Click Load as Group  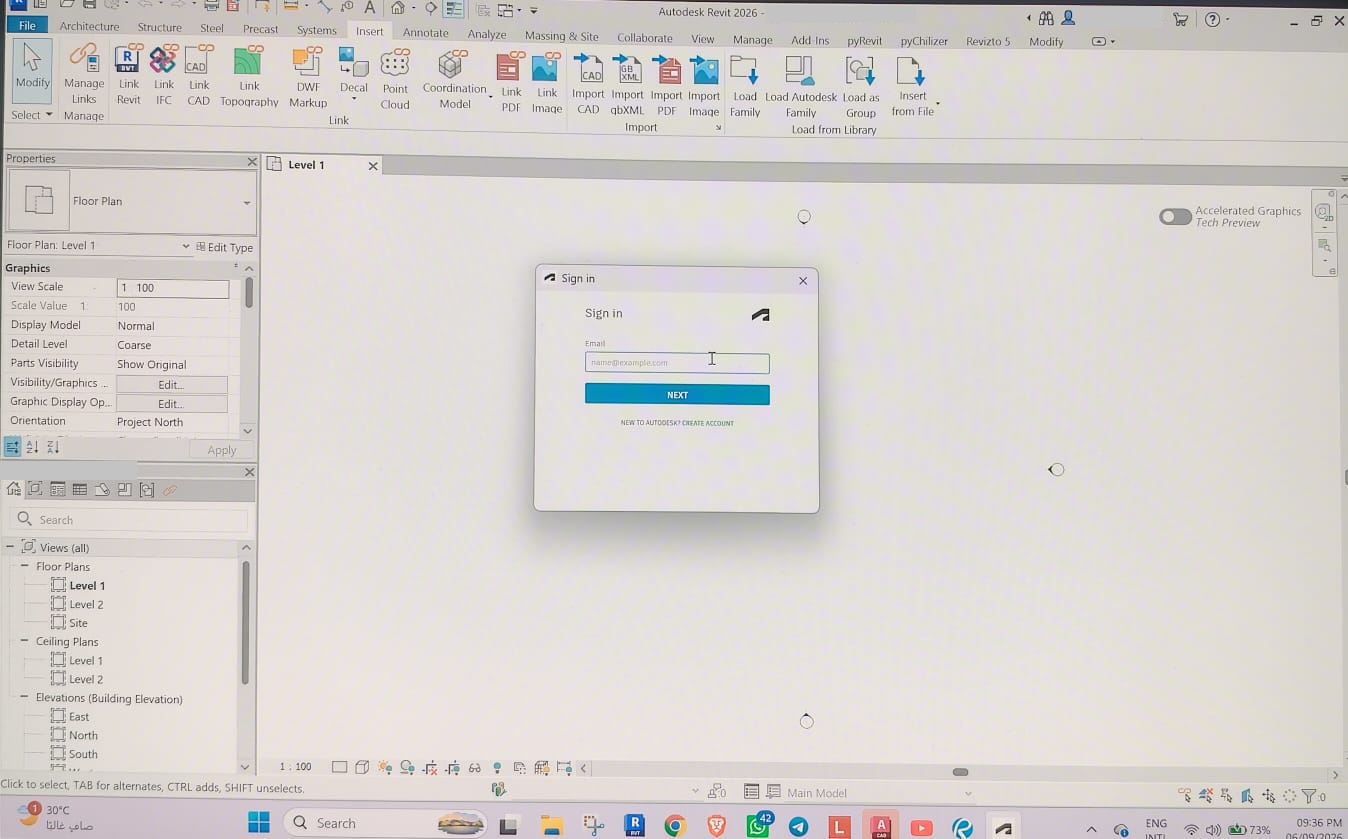coord(861,85)
